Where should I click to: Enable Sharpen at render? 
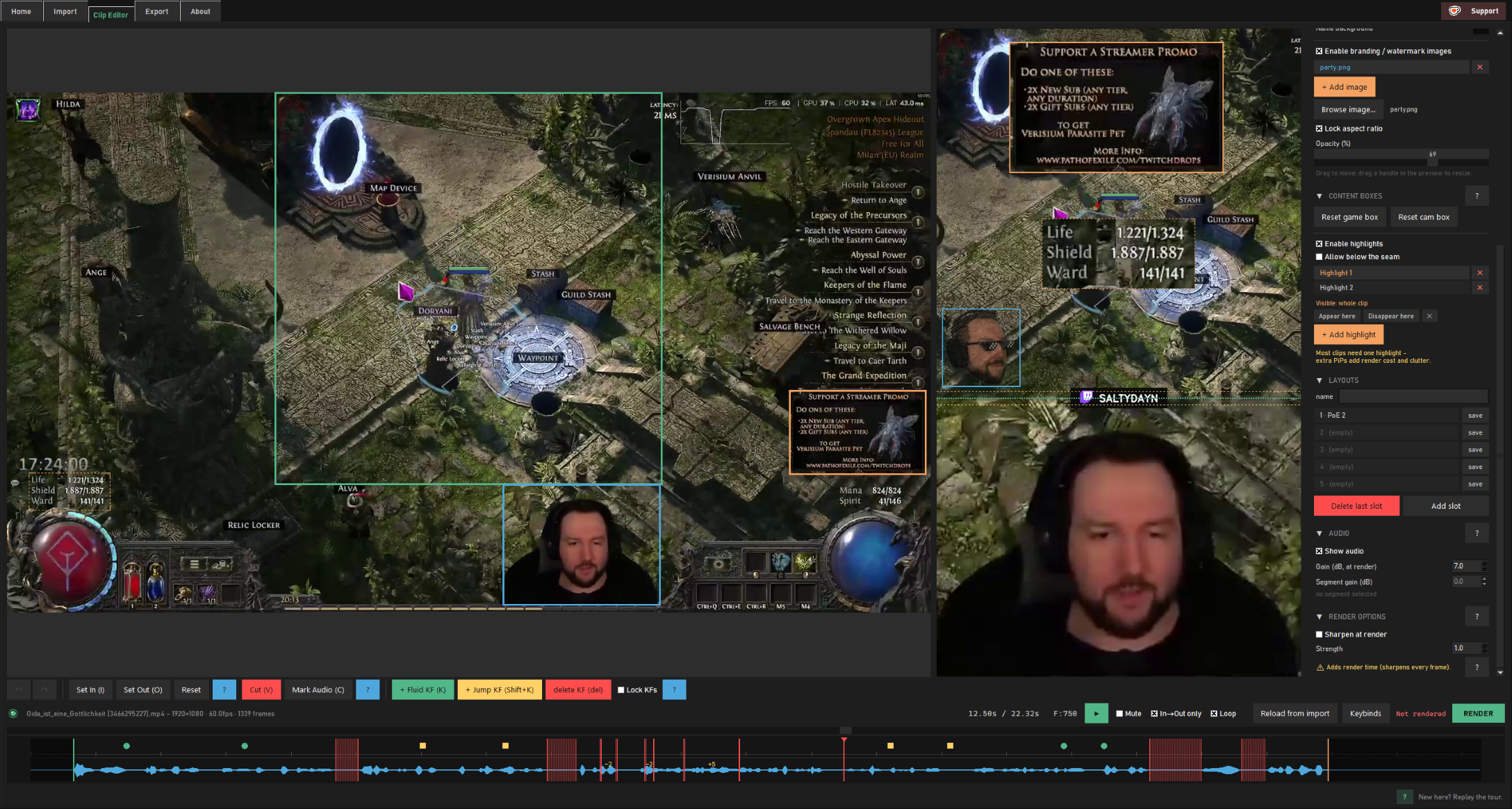point(1319,635)
